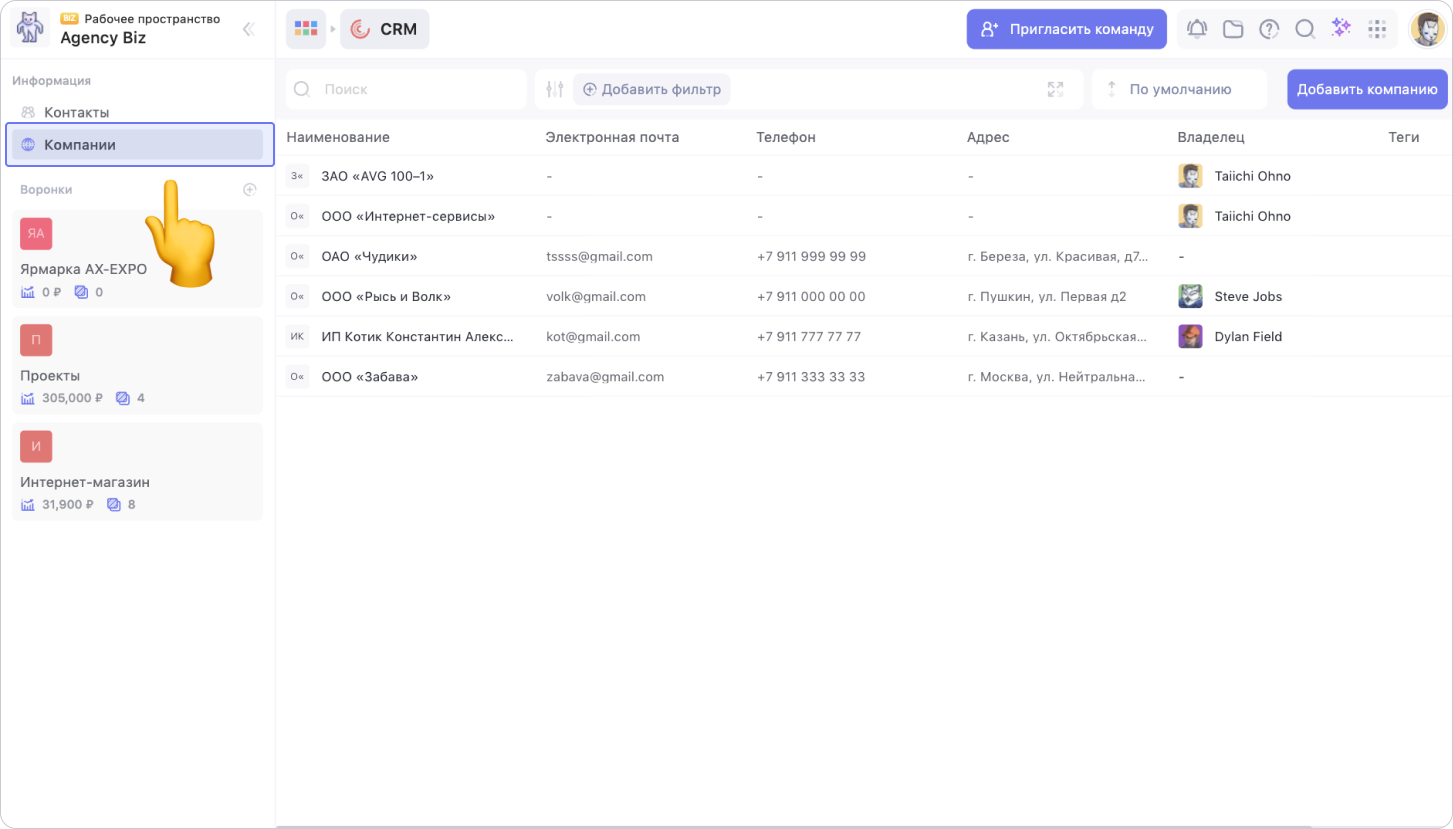The height and width of the screenshot is (829, 1453).
Task: Click the help question mark icon
Action: 1269,29
